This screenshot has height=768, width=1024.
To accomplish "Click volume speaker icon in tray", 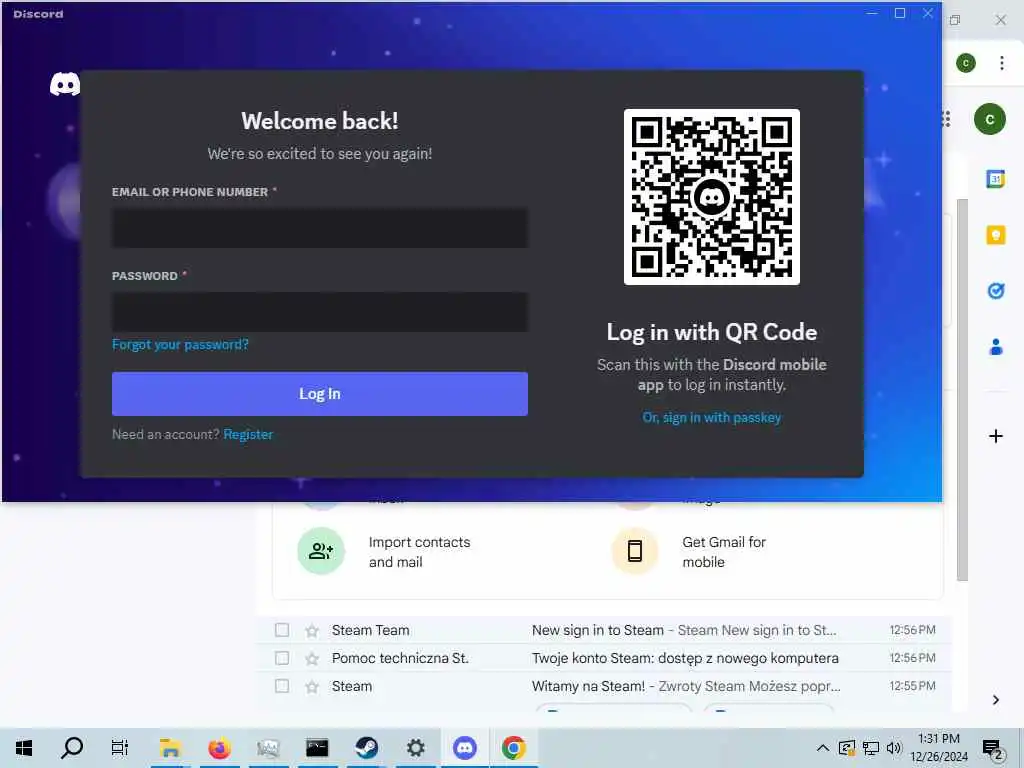I will [x=893, y=748].
